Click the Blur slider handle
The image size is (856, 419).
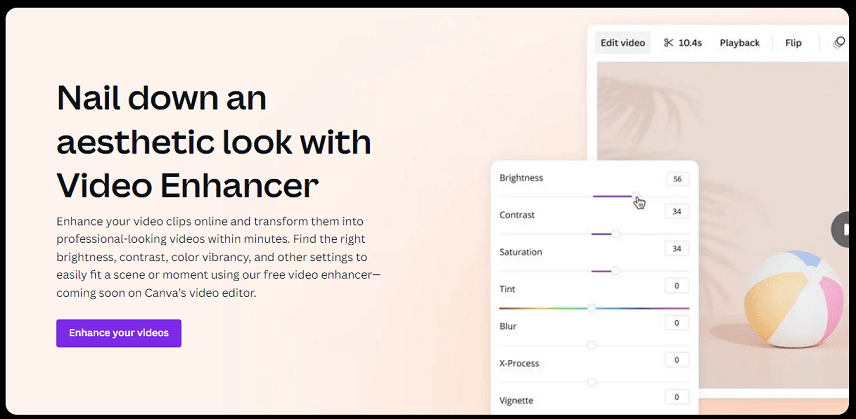[591, 345]
